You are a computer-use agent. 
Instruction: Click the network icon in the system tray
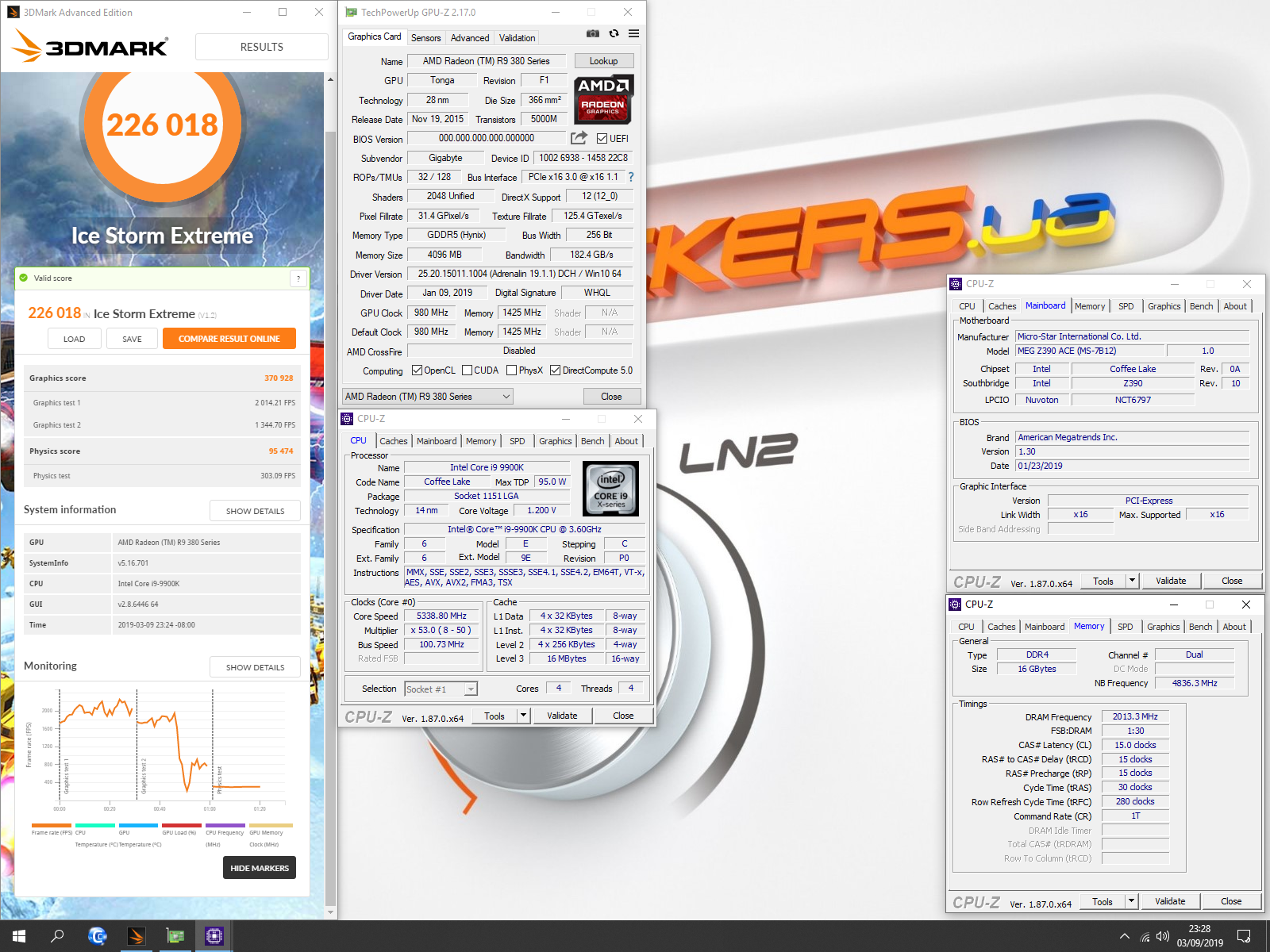point(1145,937)
